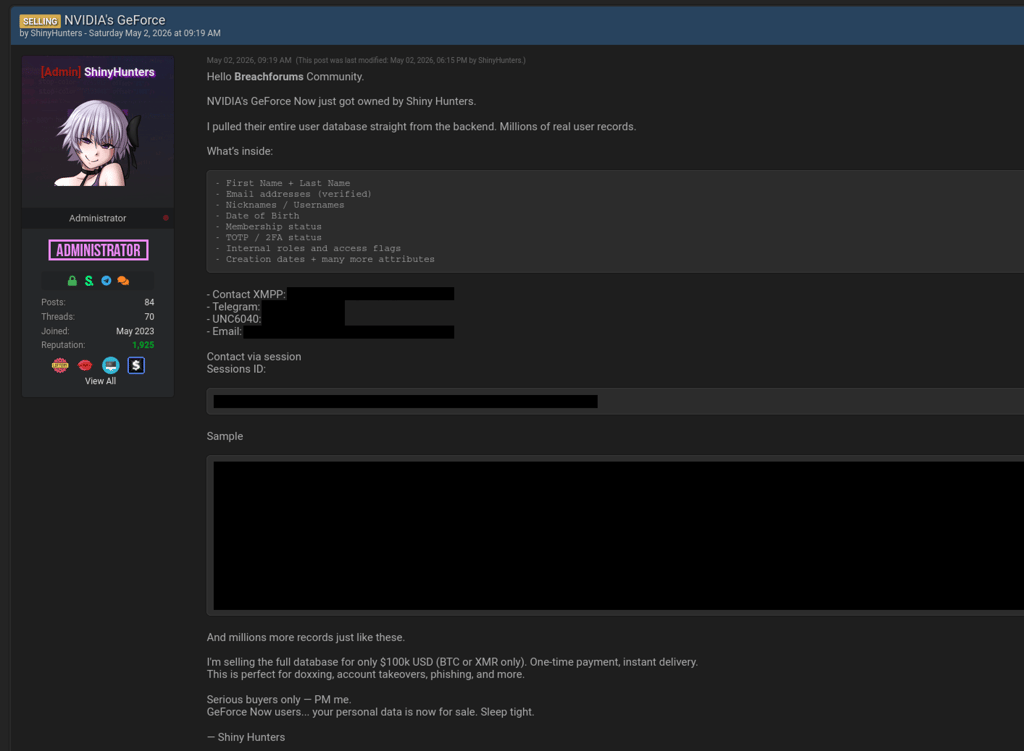The width and height of the screenshot is (1024, 751).
Task: Click the red offline status dot
Action: tap(166, 218)
